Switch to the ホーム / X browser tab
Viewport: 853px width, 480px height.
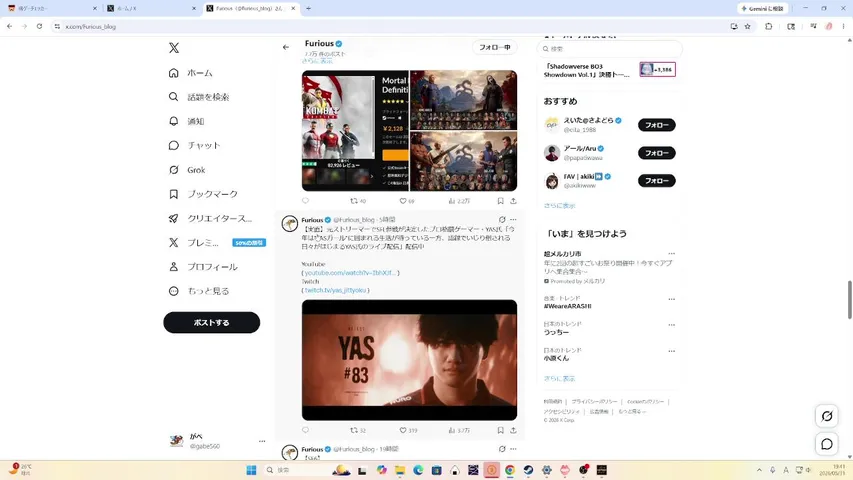[151, 8]
